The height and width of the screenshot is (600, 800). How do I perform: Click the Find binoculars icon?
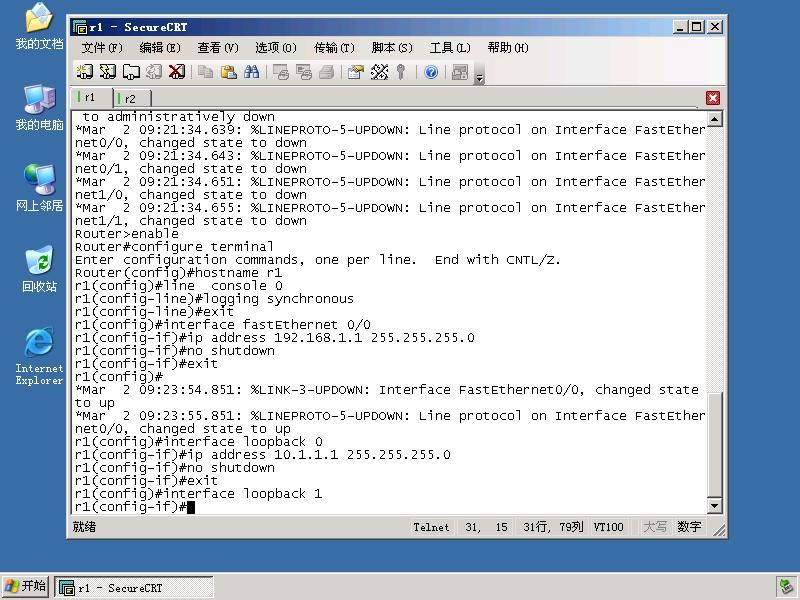point(252,72)
